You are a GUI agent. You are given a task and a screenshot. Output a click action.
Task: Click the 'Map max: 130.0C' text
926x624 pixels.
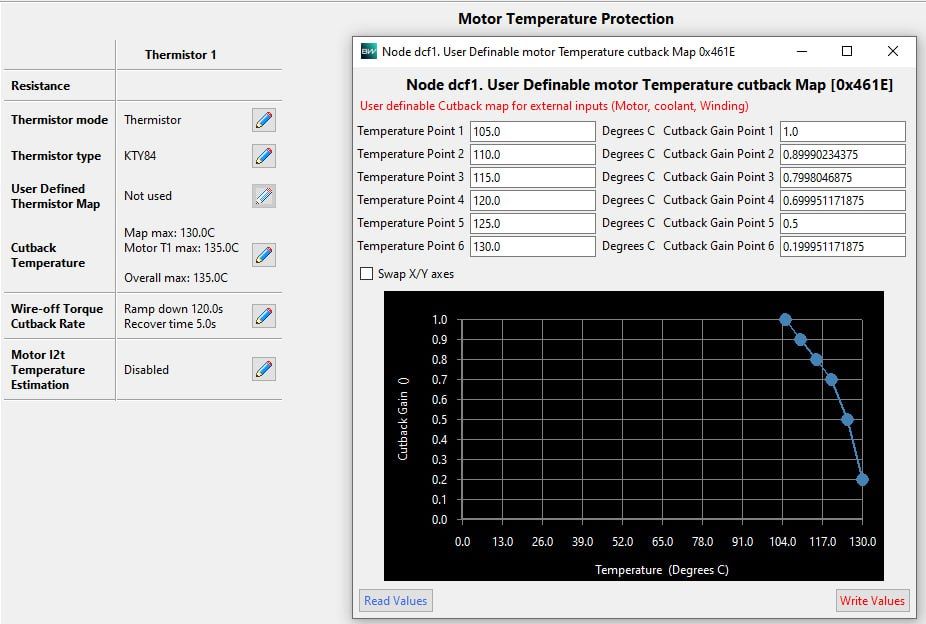[x=169, y=233]
